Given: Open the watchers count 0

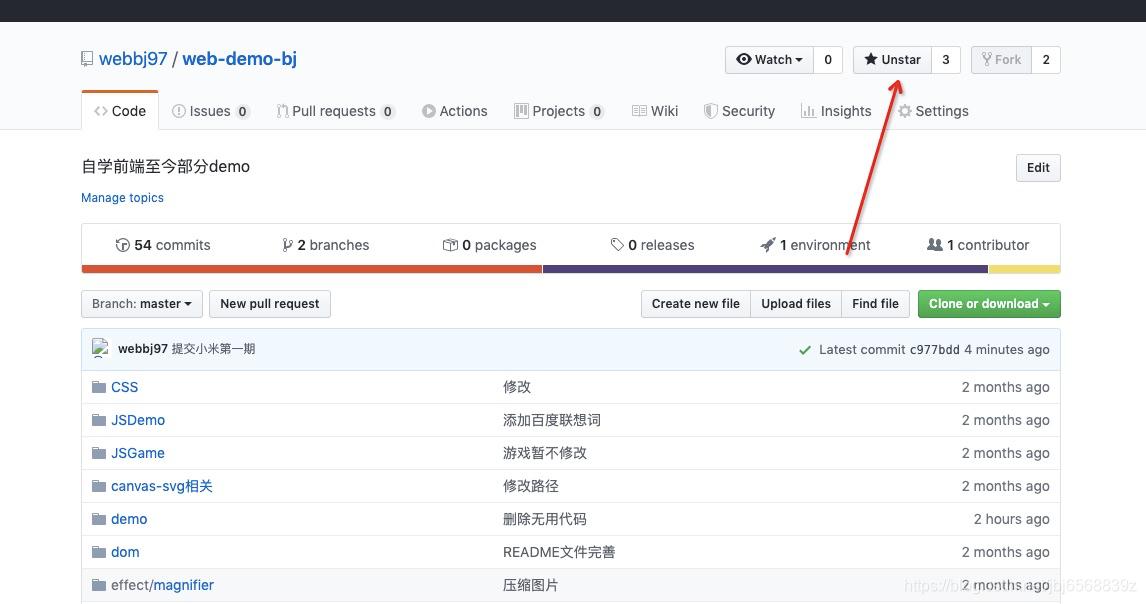Looking at the screenshot, I should click(x=828, y=60).
